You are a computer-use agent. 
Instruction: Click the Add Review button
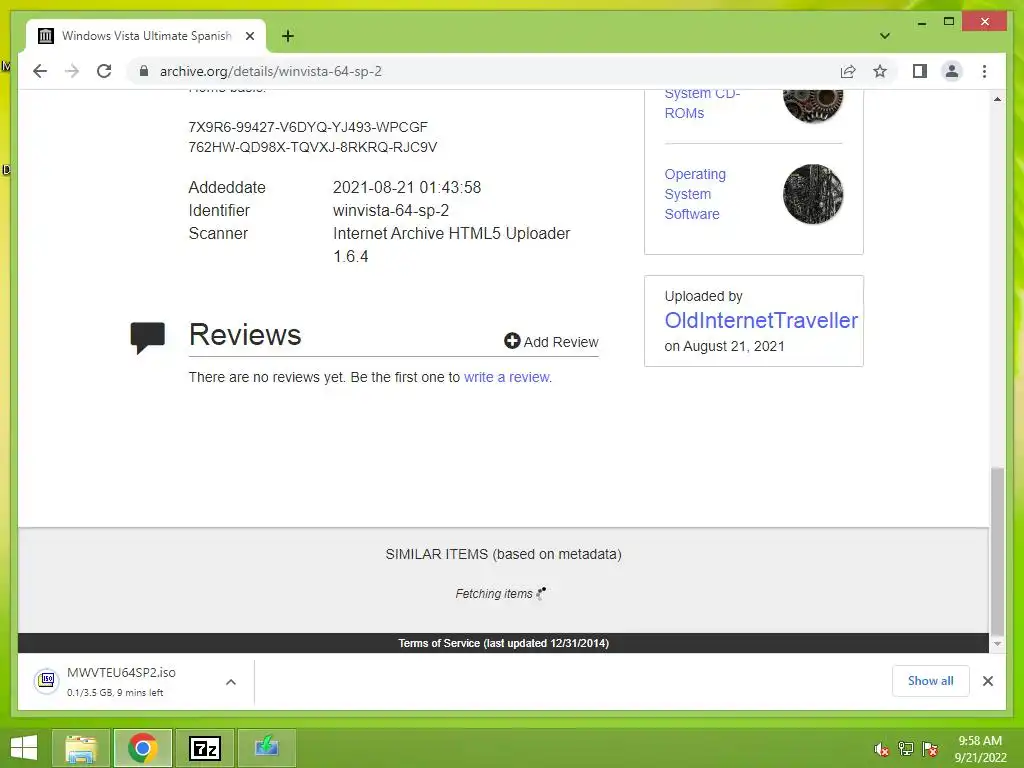[551, 342]
